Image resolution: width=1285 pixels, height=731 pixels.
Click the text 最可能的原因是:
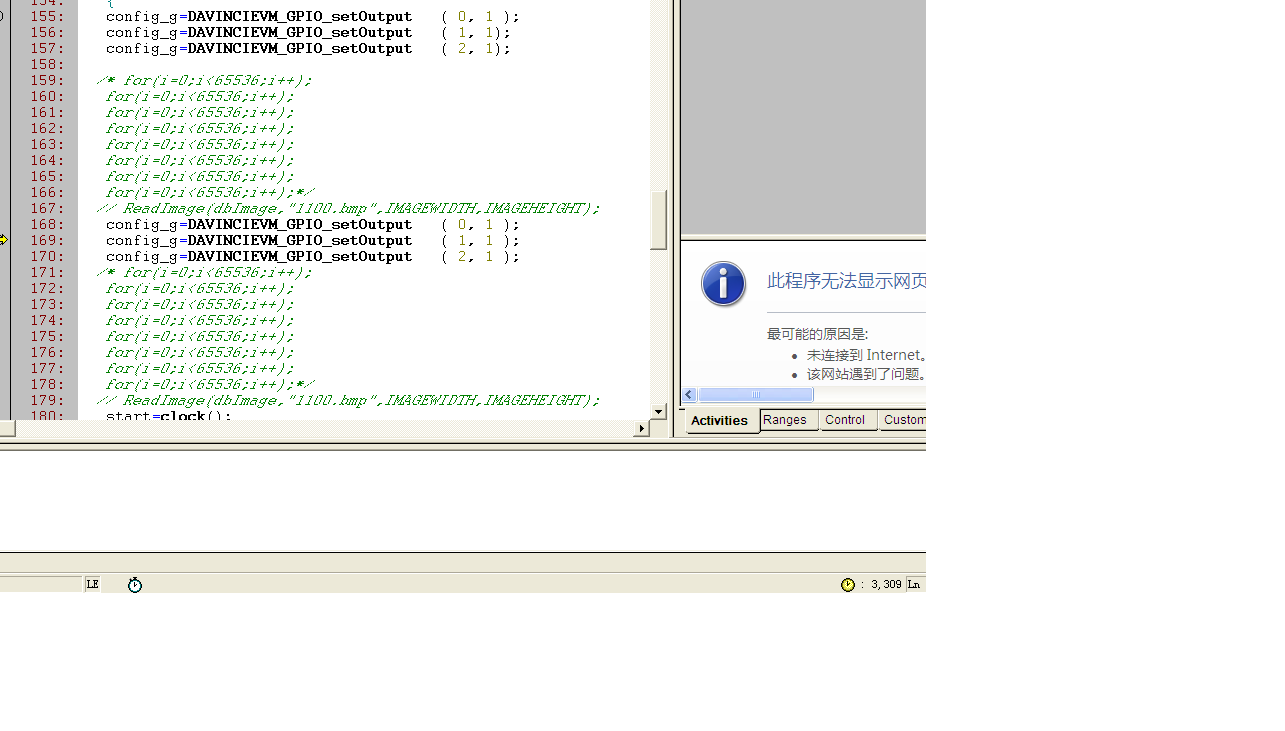pos(818,334)
